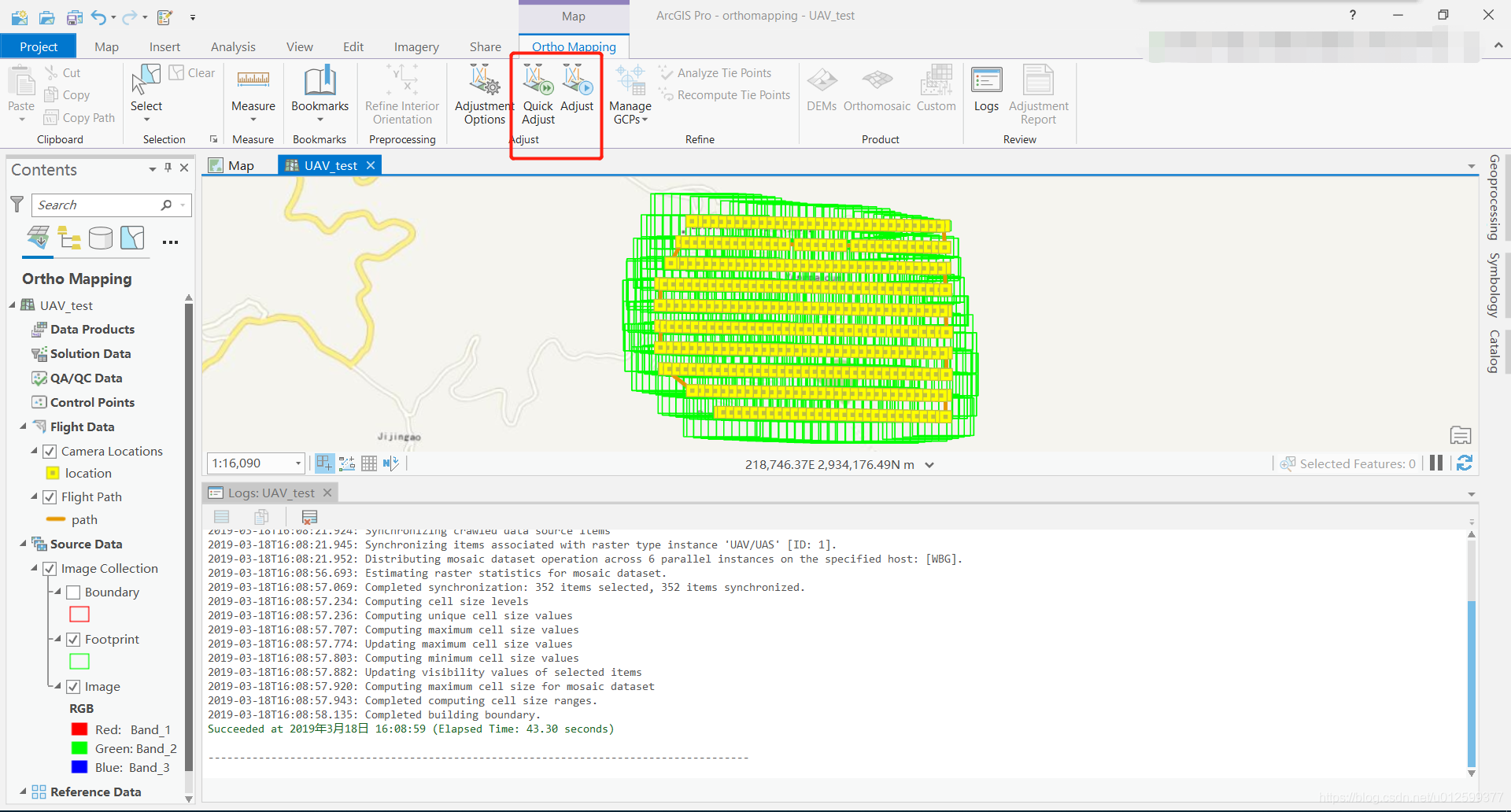Clear the log messages
1511x812 pixels.
point(309,517)
